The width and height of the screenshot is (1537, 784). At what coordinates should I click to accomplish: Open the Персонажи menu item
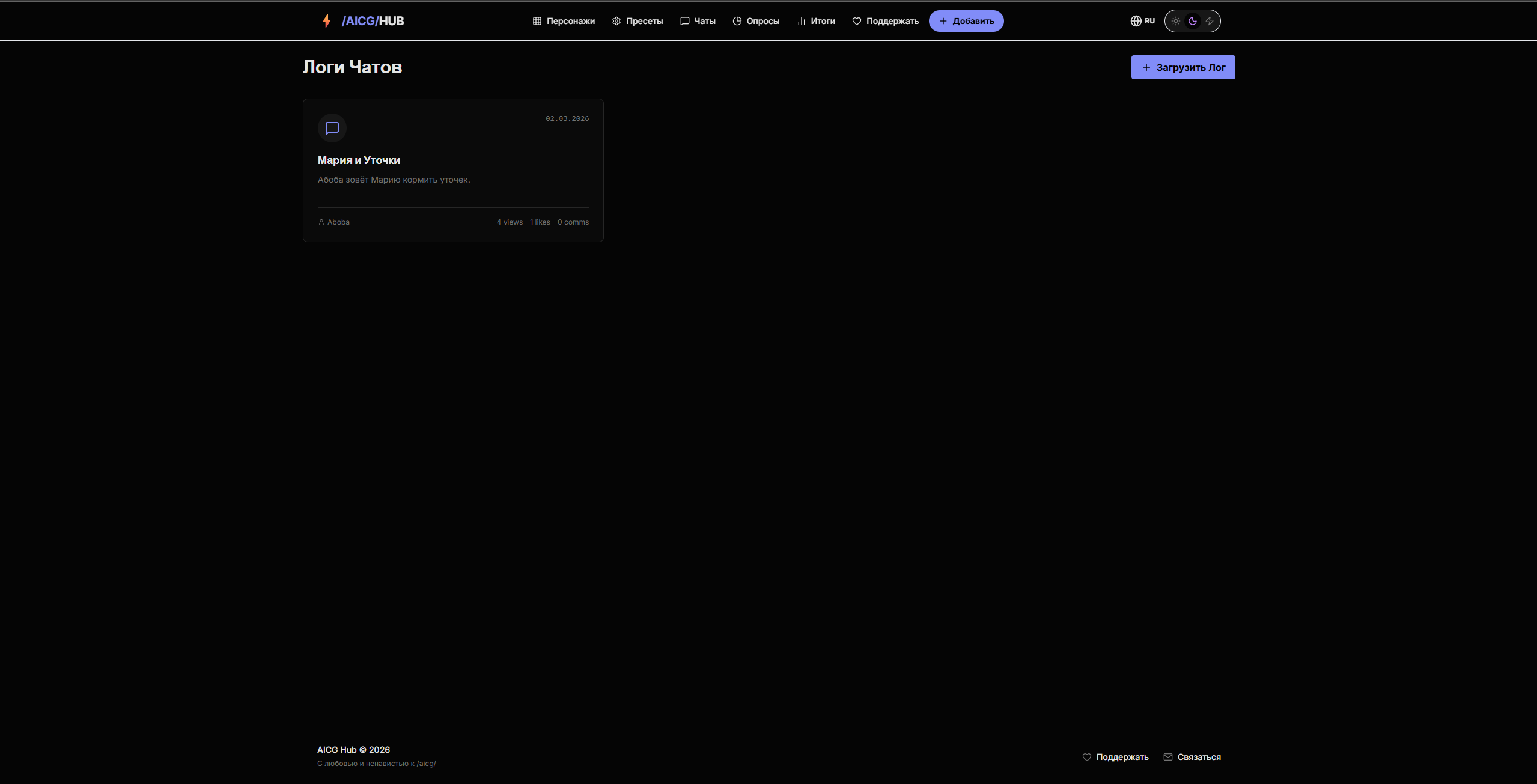pos(564,21)
